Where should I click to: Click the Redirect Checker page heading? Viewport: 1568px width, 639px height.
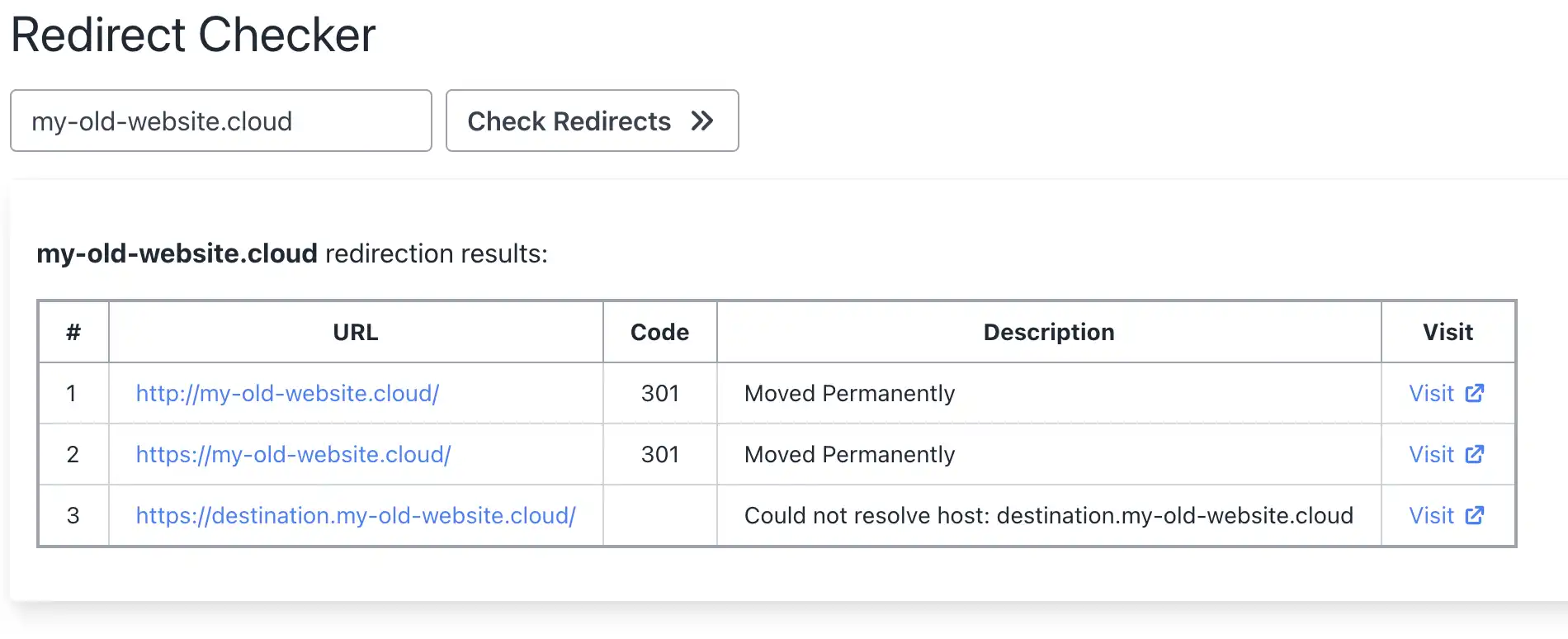[193, 35]
